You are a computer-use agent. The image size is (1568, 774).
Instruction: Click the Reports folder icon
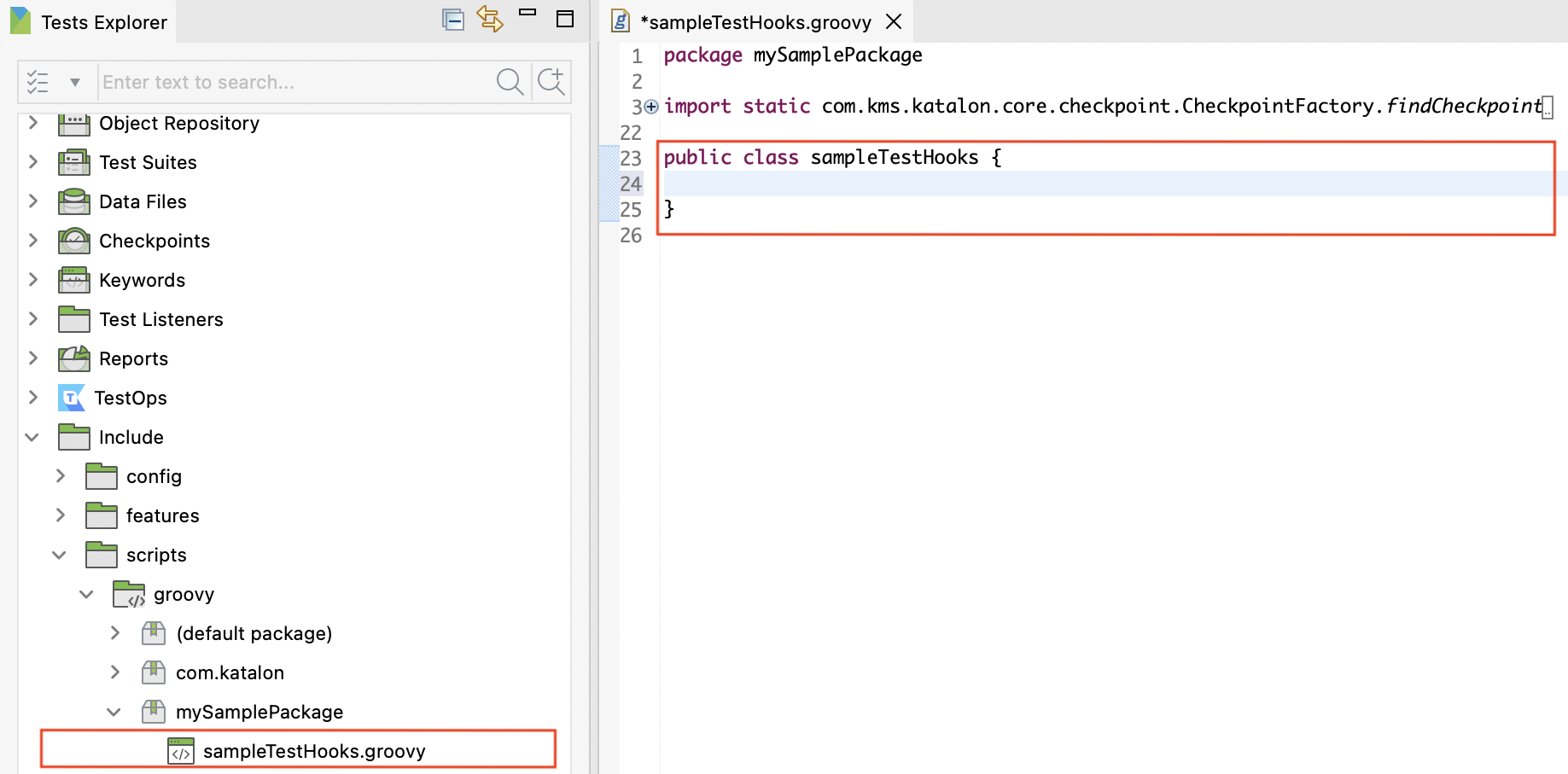pyautogui.click(x=74, y=359)
